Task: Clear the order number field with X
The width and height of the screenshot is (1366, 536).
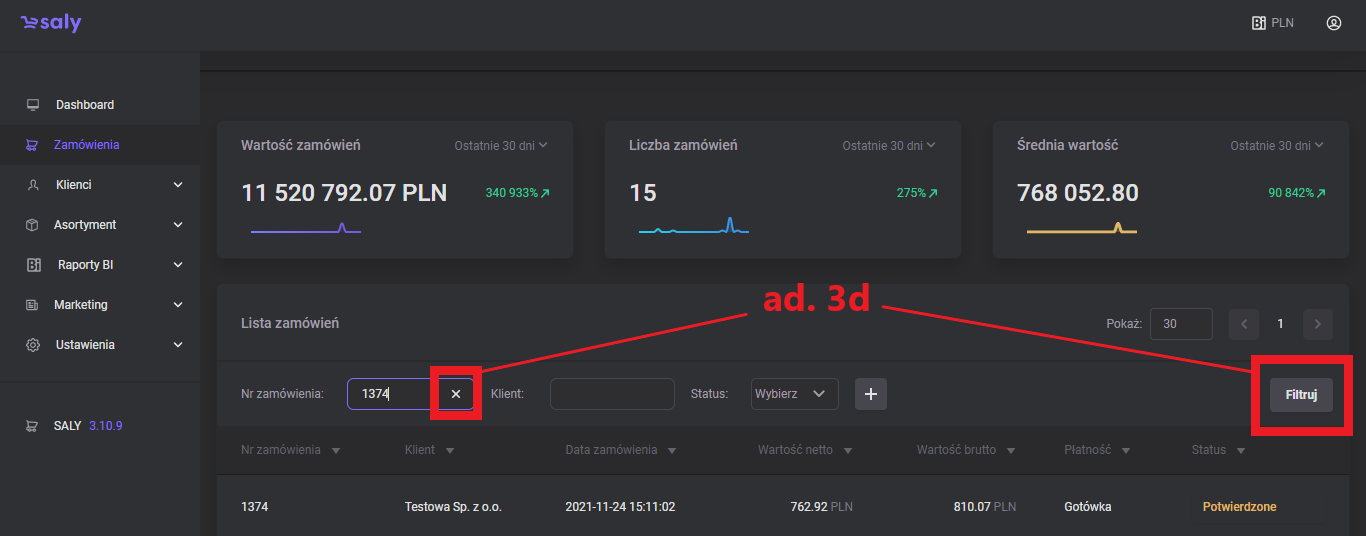Action: click(x=456, y=394)
